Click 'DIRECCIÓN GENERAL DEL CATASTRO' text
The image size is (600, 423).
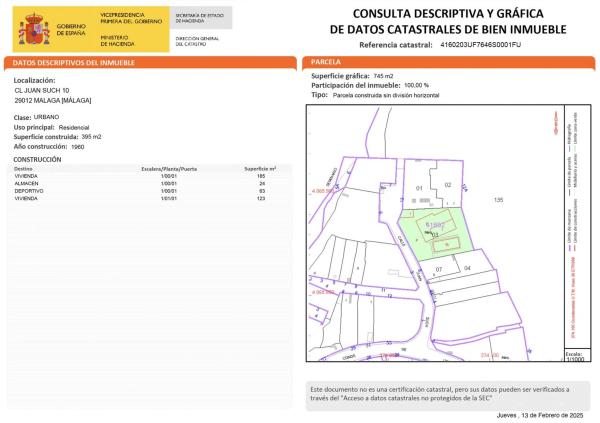click(x=197, y=41)
